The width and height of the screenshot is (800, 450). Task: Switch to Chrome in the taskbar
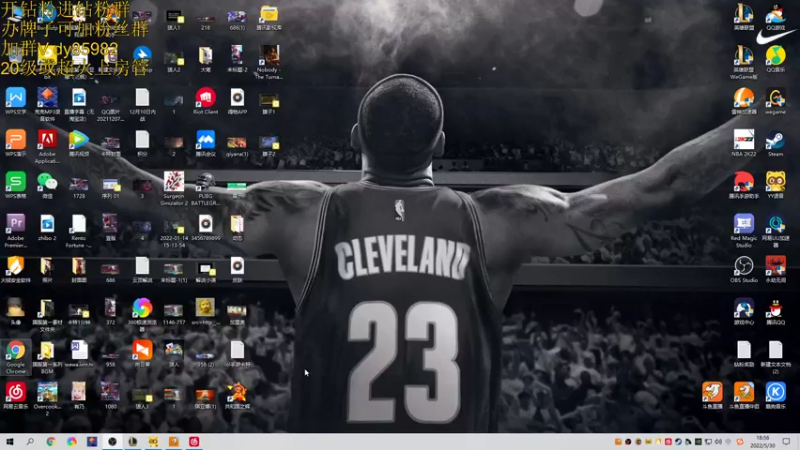pos(51,442)
